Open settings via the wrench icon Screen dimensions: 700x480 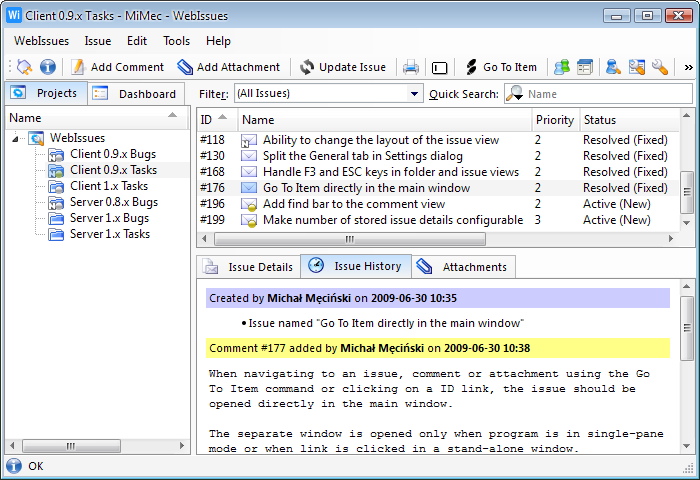(x=660, y=67)
